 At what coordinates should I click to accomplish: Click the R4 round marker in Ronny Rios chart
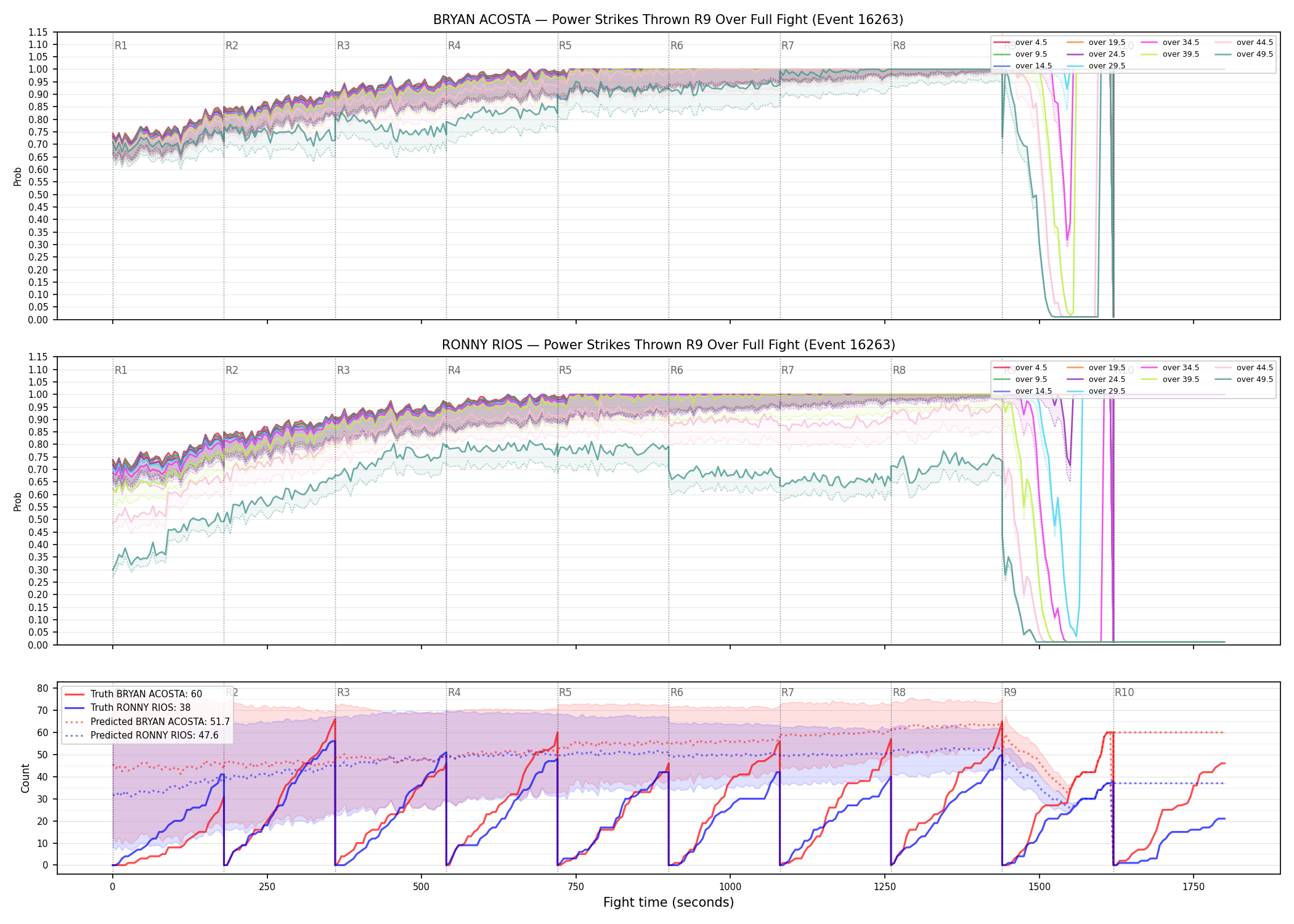click(x=454, y=370)
